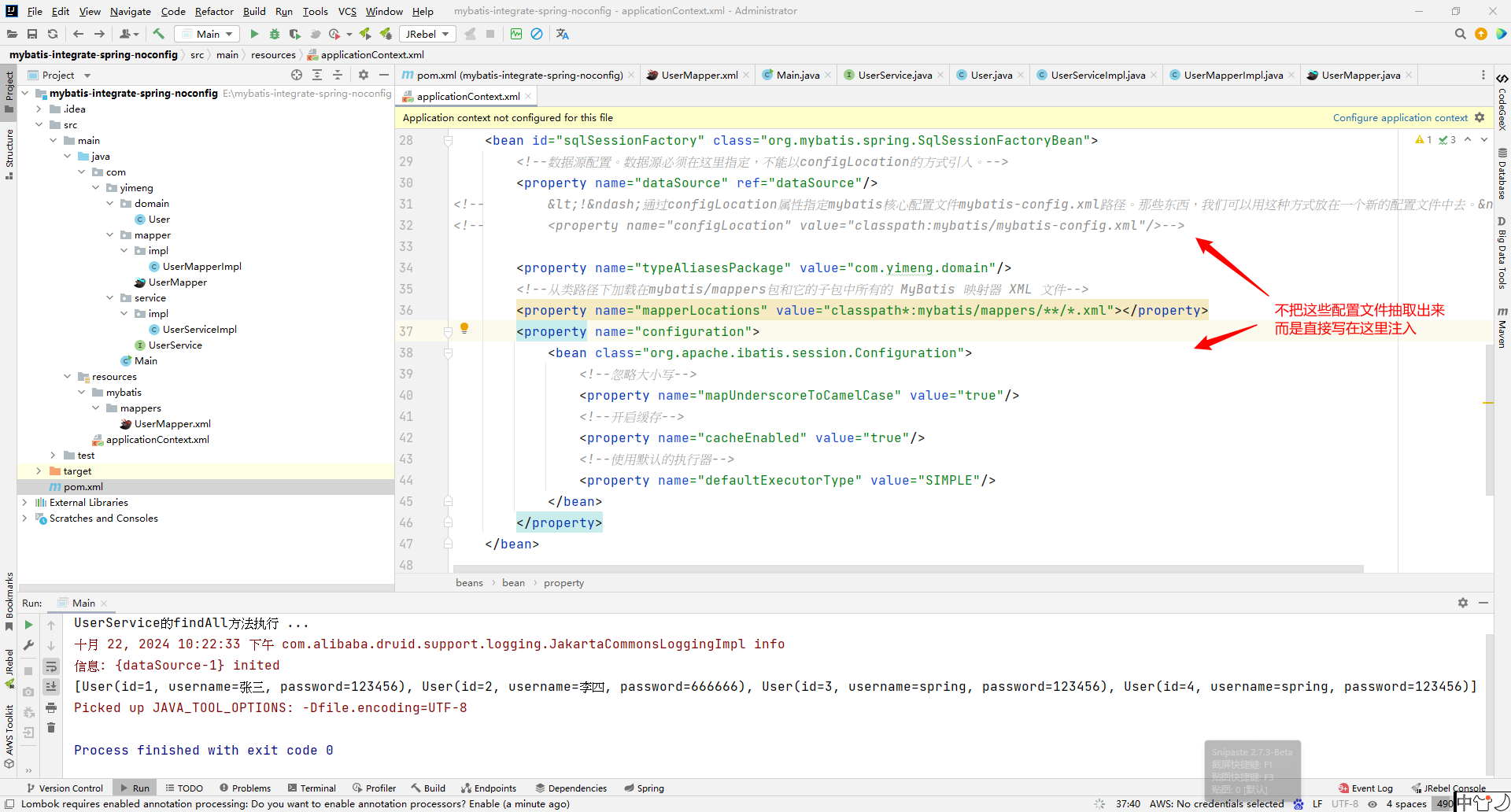Toggle the Maven tool window stripe button

point(1502,328)
